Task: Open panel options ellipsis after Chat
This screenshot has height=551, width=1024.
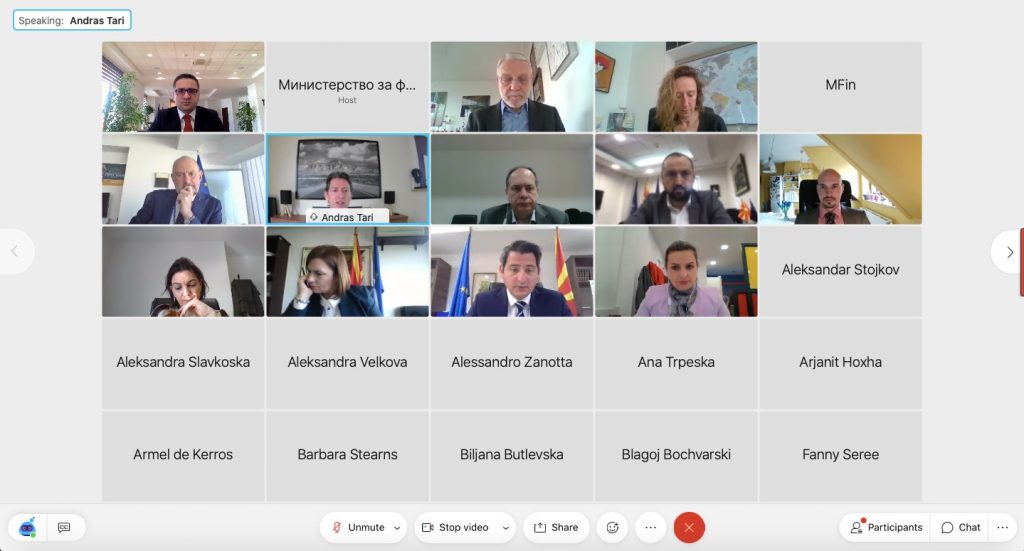Action: click(1002, 527)
